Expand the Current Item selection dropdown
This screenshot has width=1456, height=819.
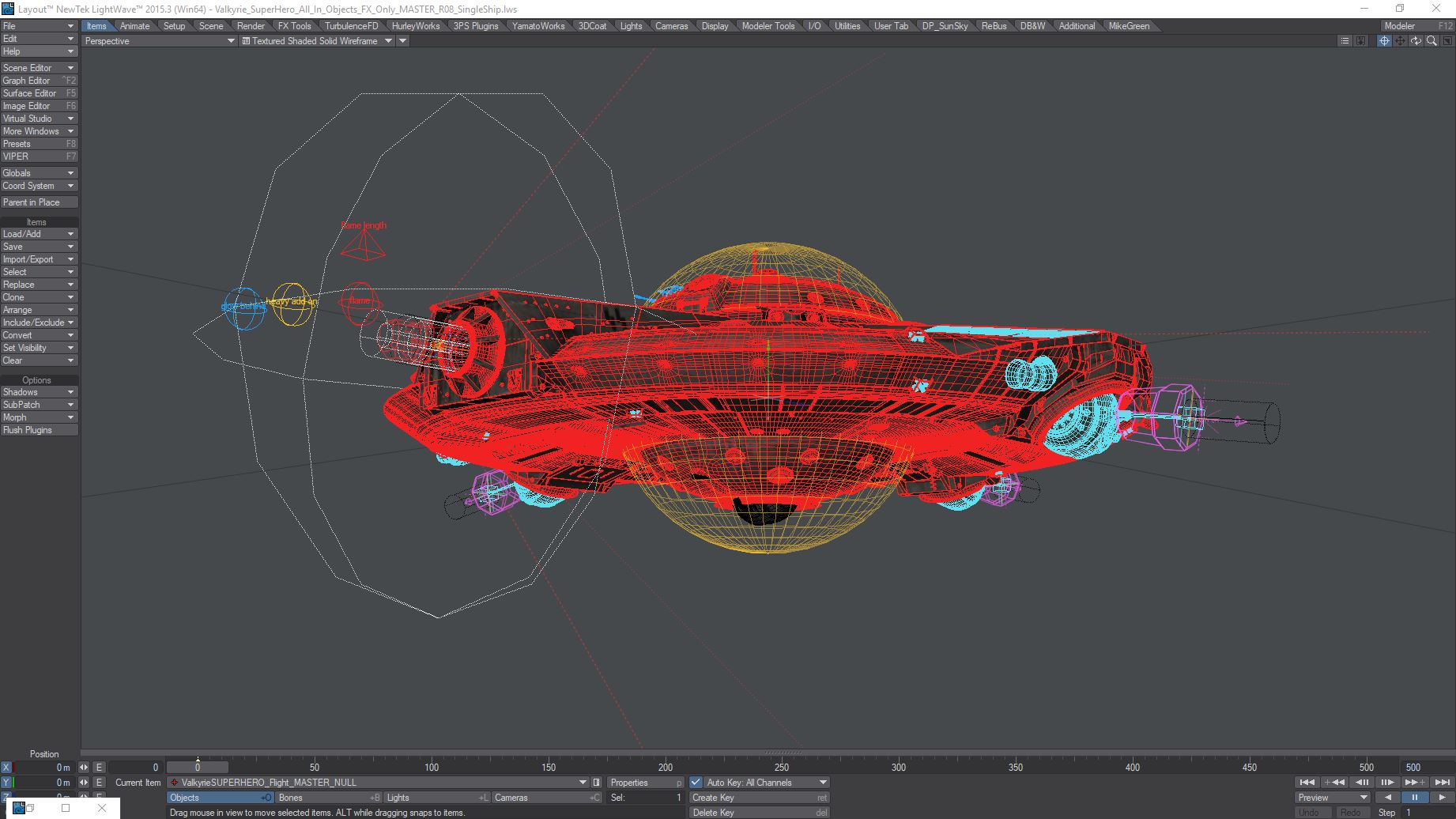coord(583,783)
